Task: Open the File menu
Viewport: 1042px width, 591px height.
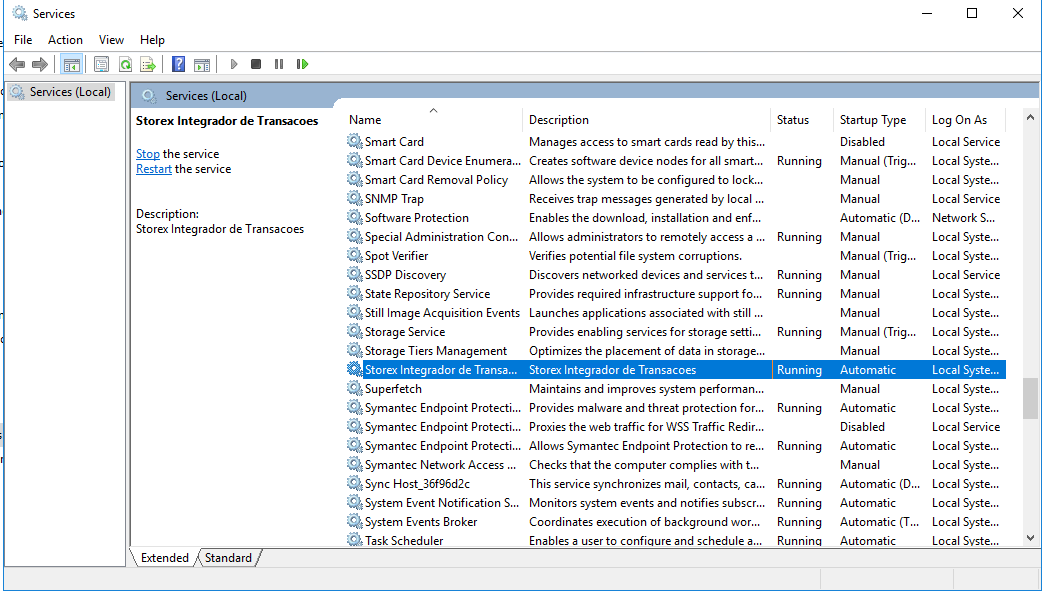Action: (23, 40)
